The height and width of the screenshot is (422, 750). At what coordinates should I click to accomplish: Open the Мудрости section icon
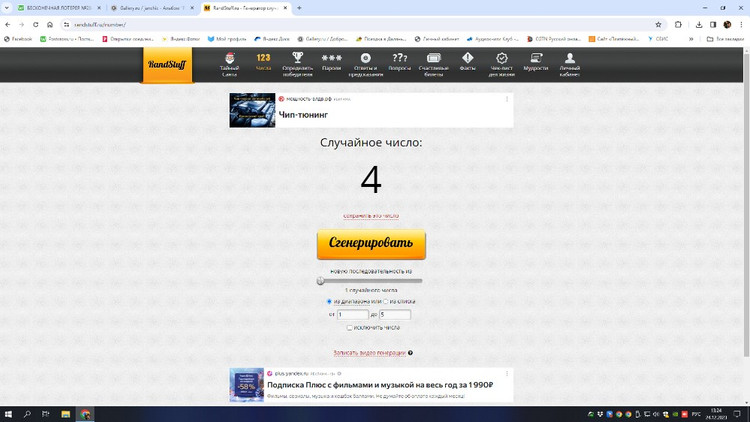536,59
